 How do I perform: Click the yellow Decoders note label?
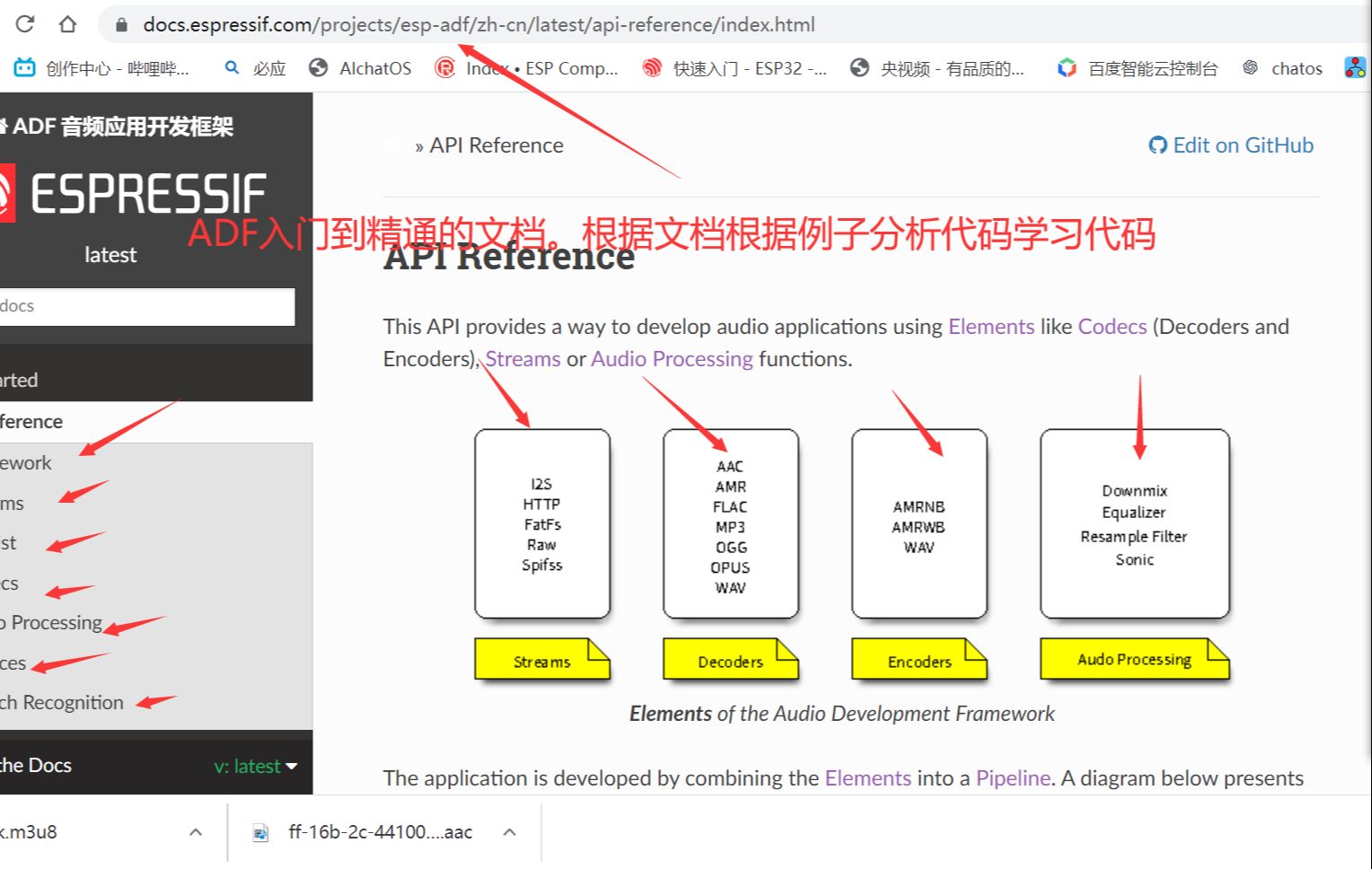pos(731,660)
